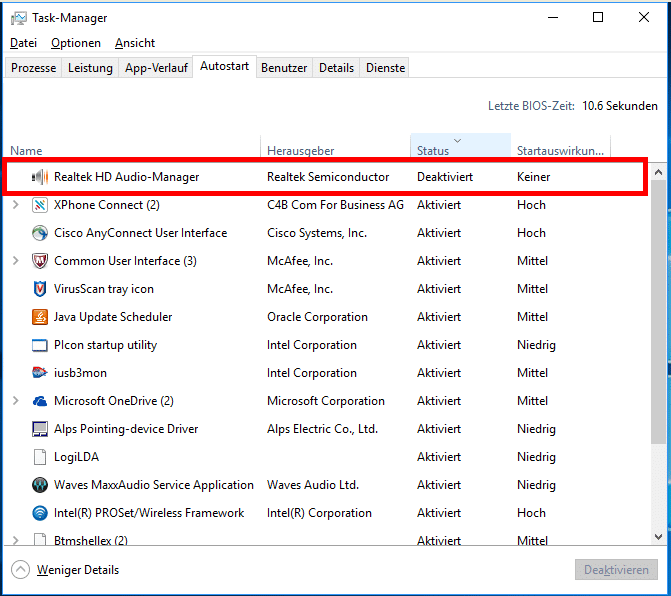The image size is (671, 596).
Task: Sort by the Status column header
Action: click(460, 145)
